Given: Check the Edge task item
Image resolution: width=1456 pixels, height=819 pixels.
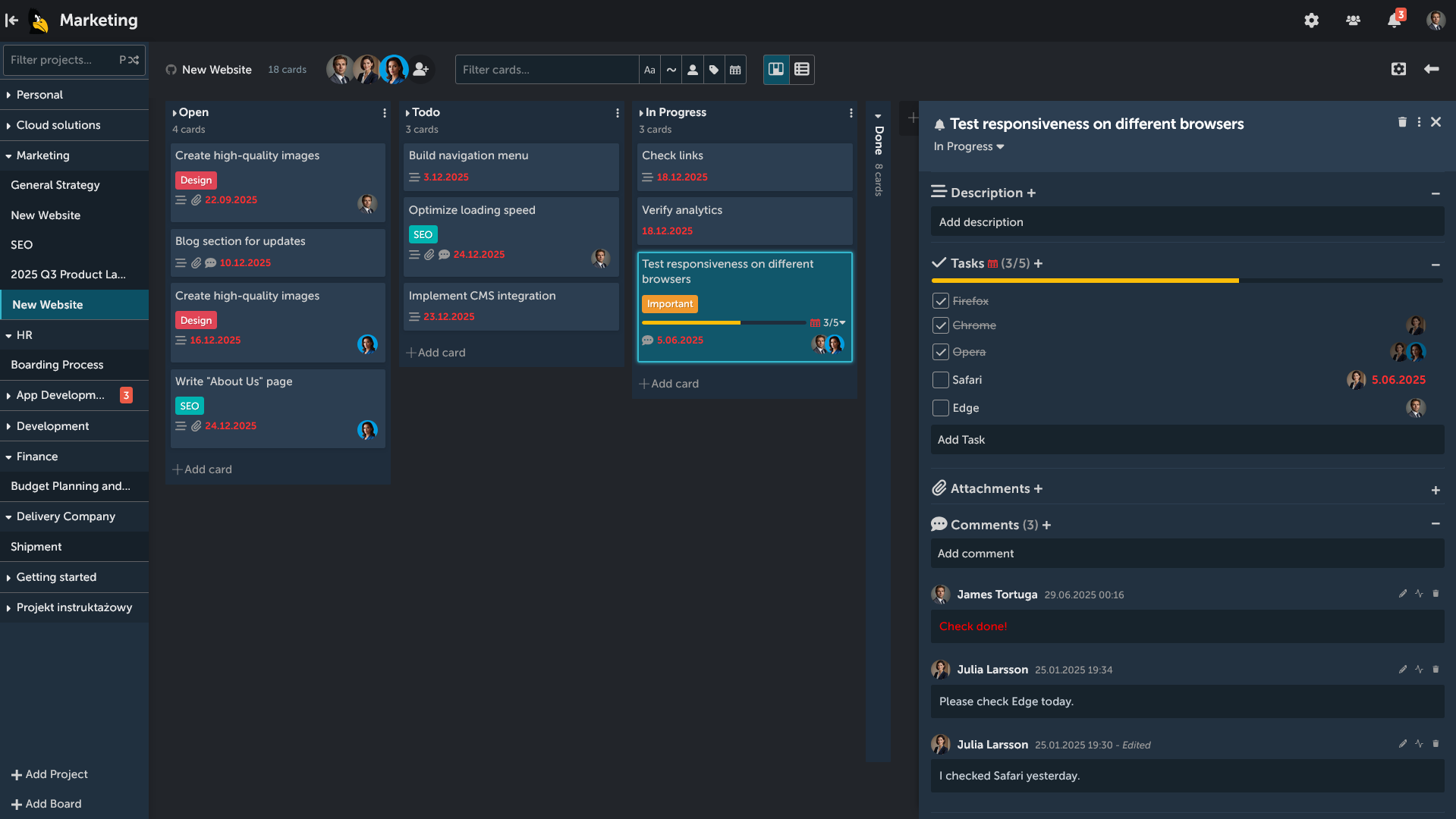Looking at the screenshot, I should (940, 408).
